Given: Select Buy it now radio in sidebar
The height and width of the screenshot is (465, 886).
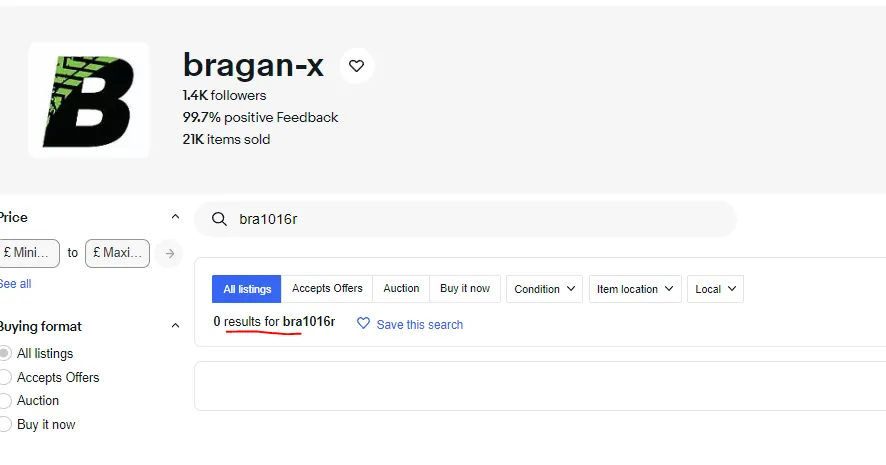Looking at the screenshot, I should [5, 424].
